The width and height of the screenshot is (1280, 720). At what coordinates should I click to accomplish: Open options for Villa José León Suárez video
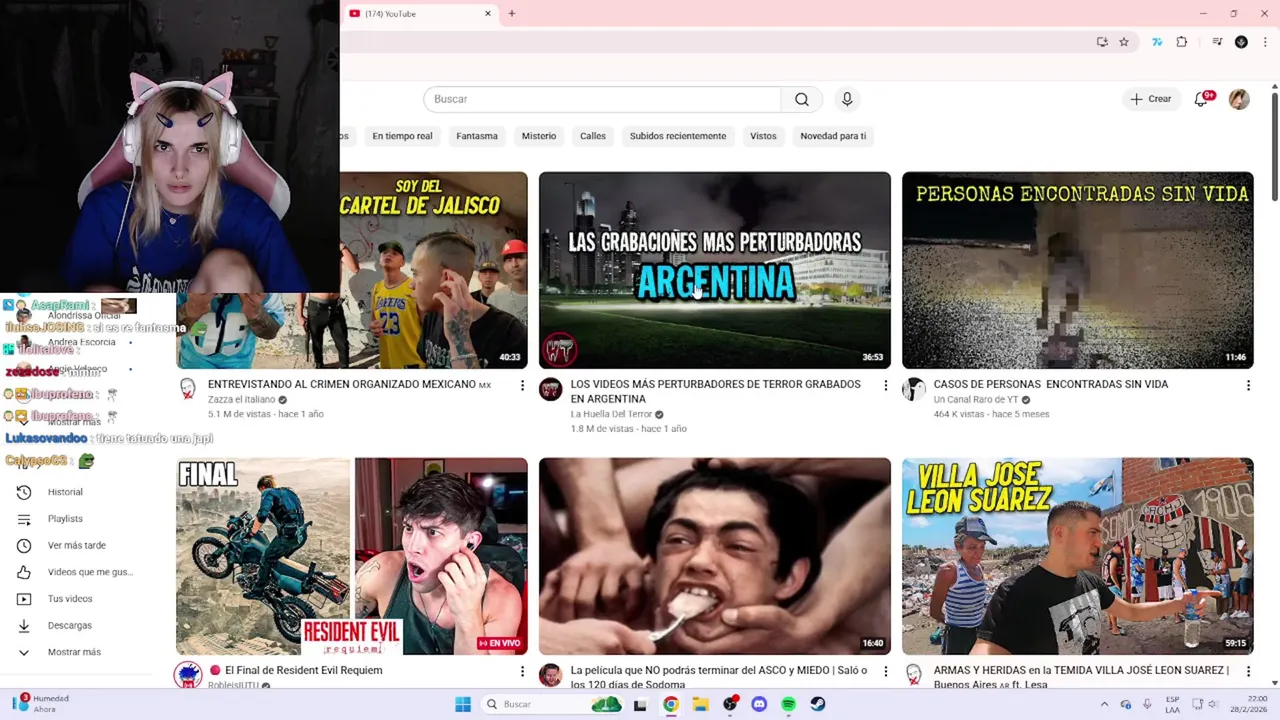pyautogui.click(x=1248, y=671)
